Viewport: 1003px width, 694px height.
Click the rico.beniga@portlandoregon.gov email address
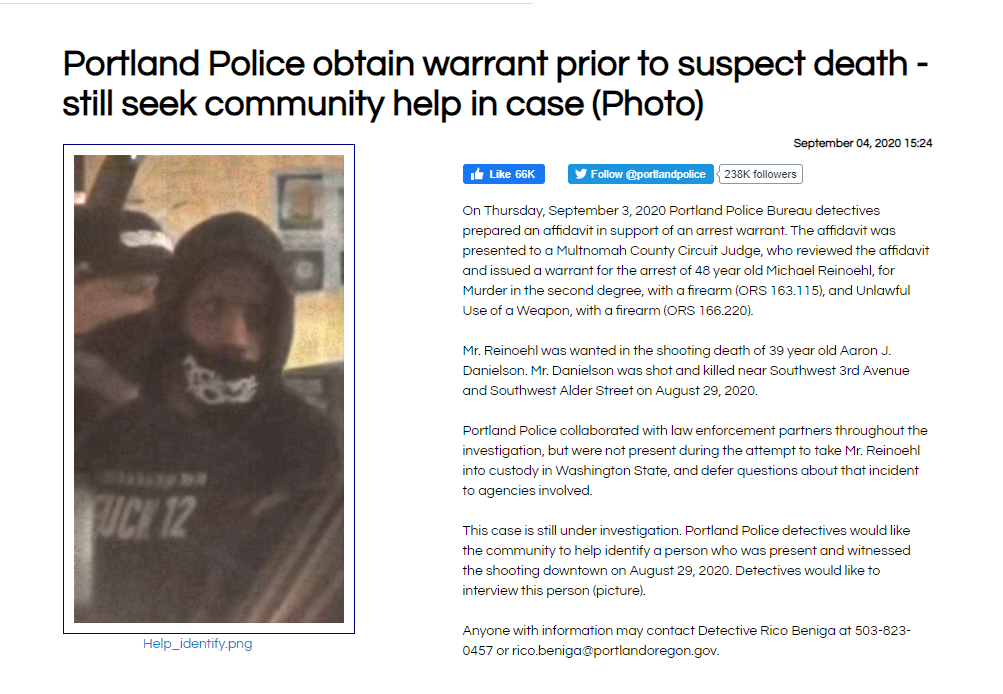[614, 651]
